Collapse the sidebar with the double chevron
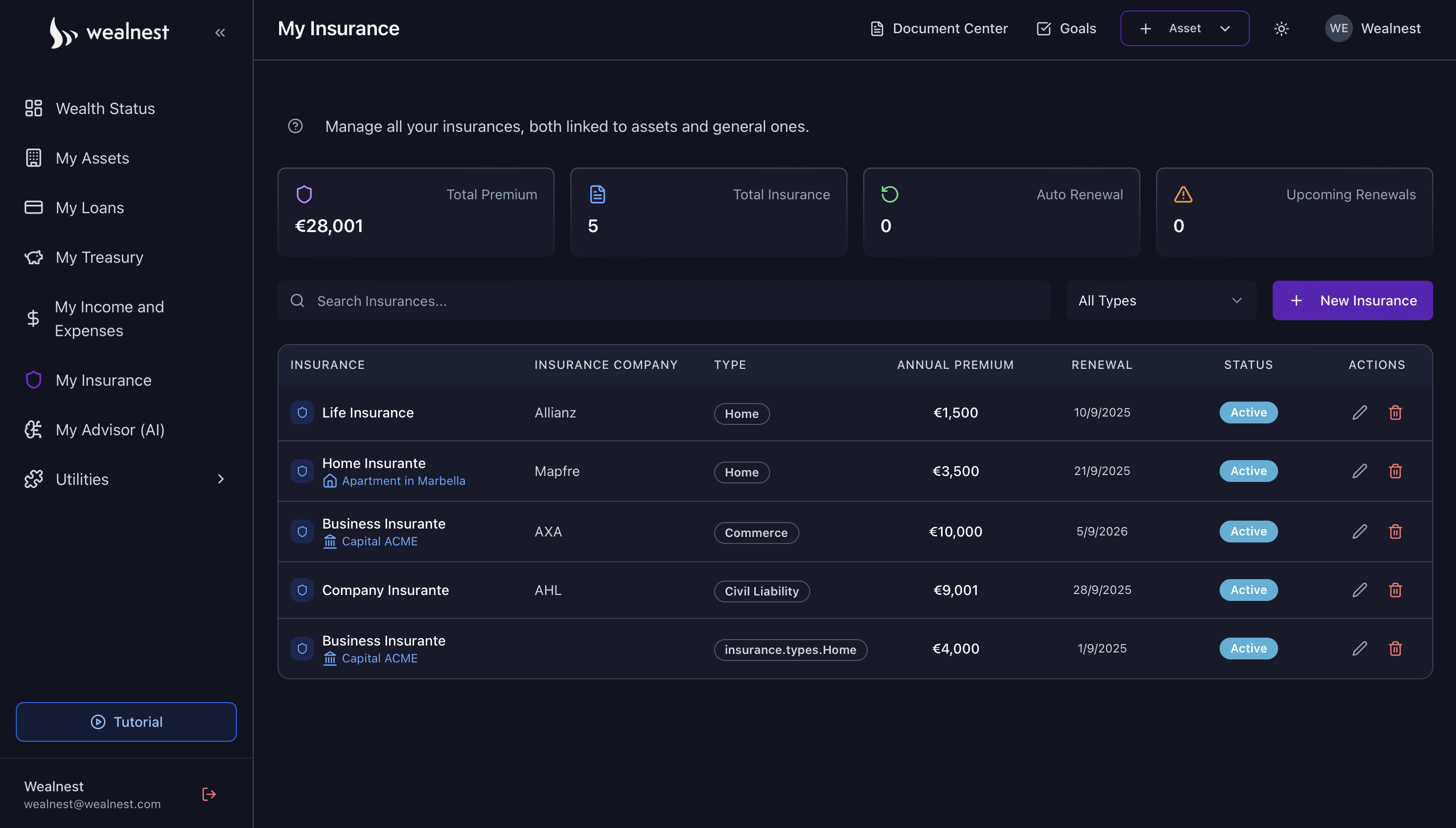This screenshot has width=1456, height=828. point(221,32)
